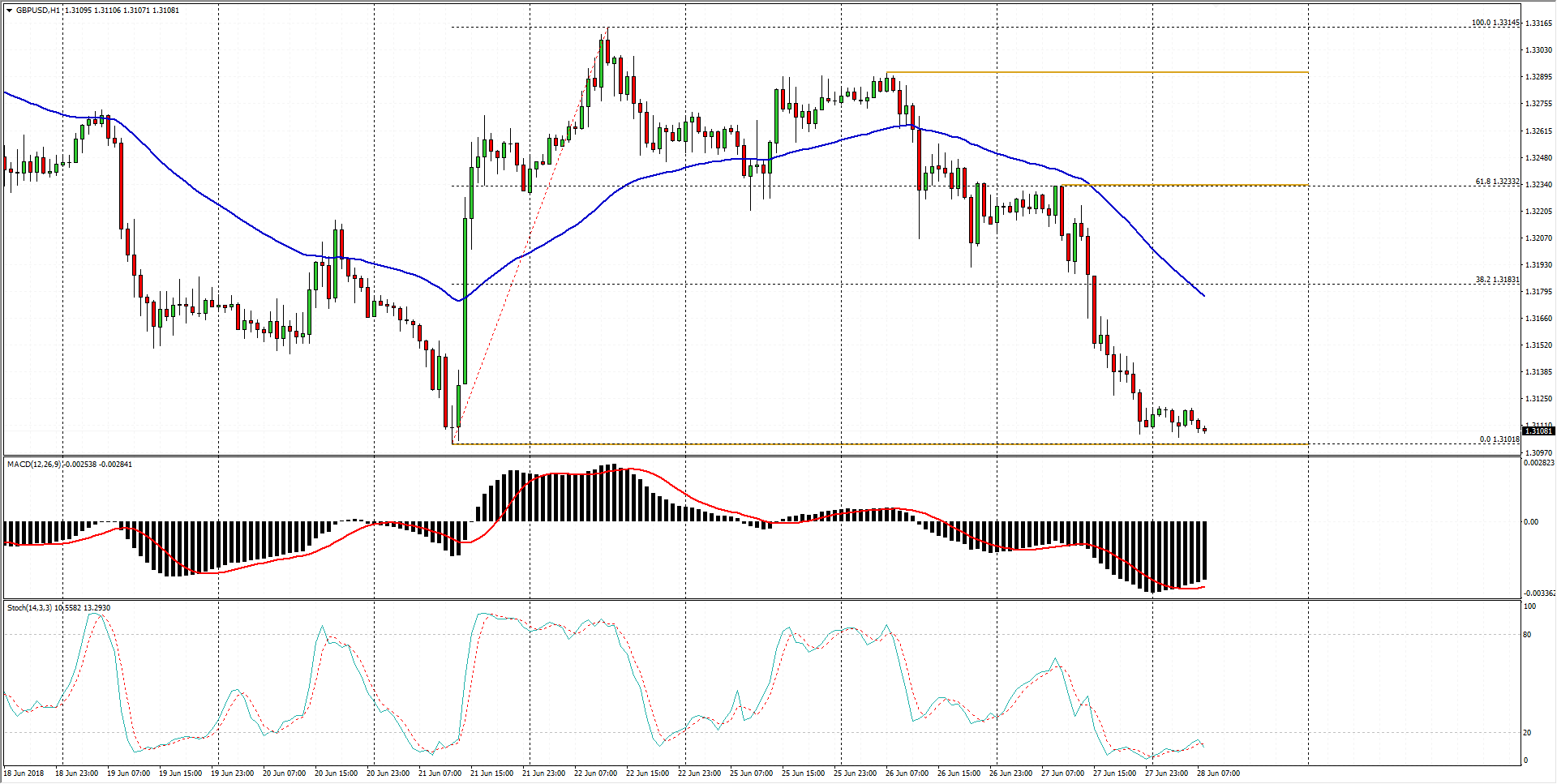The image size is (1557, 784).
Task: Click the GBPUSD,H1 chart title
Action: (x=37, y=11)
